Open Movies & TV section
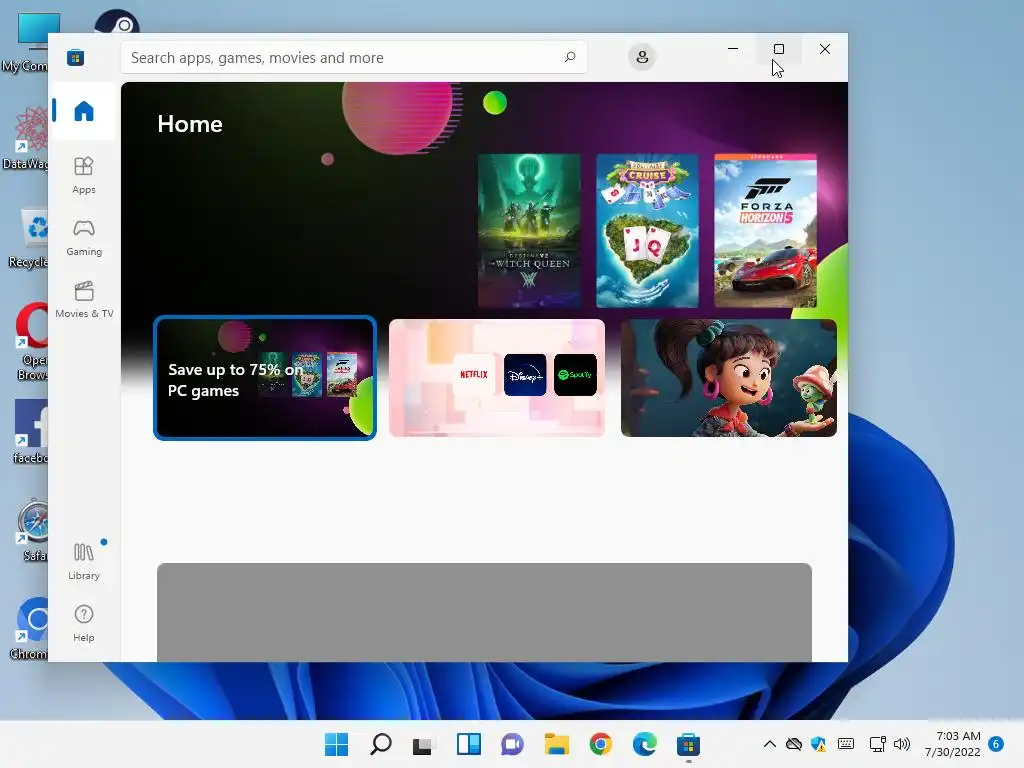 coord(84,299)
